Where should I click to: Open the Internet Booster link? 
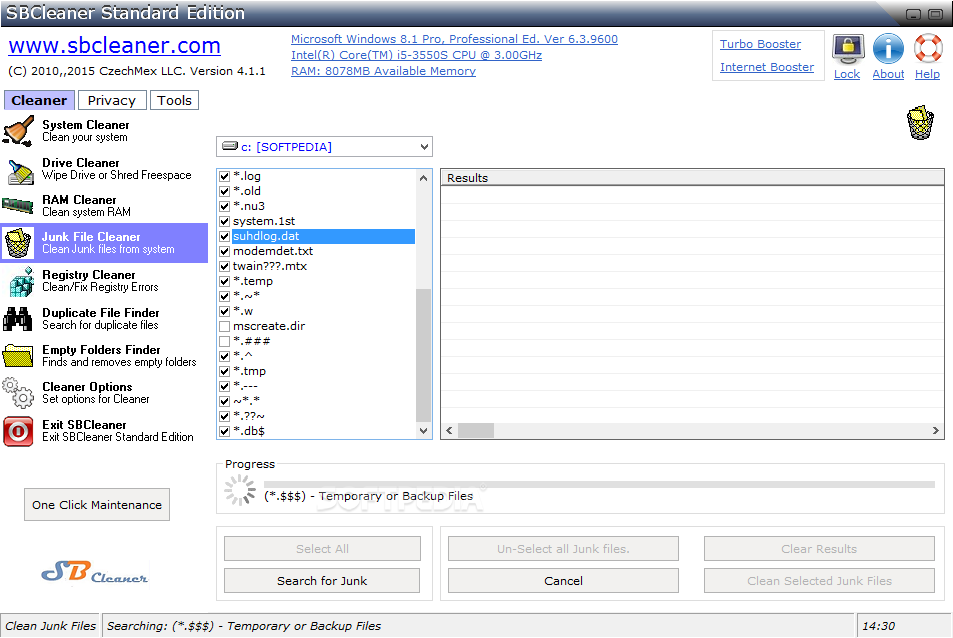[x=767, y=67]
